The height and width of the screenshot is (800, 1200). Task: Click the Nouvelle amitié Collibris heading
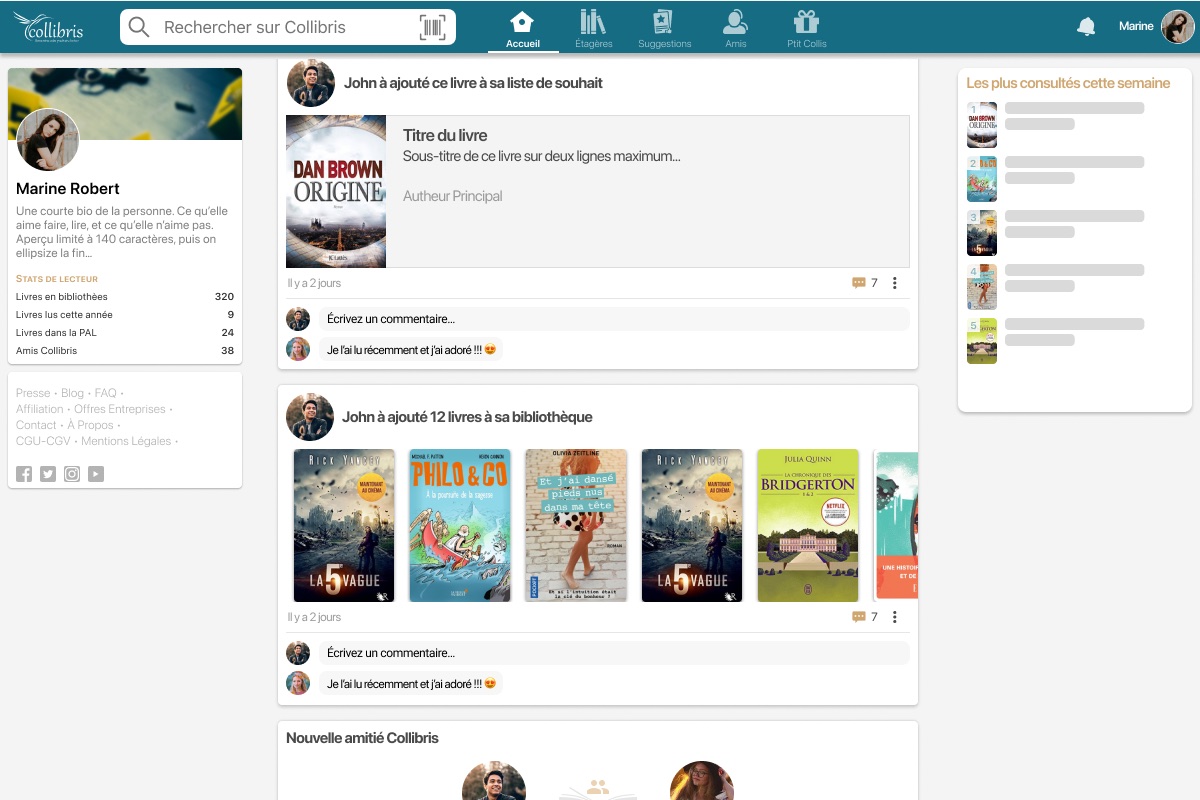point(362,738)
